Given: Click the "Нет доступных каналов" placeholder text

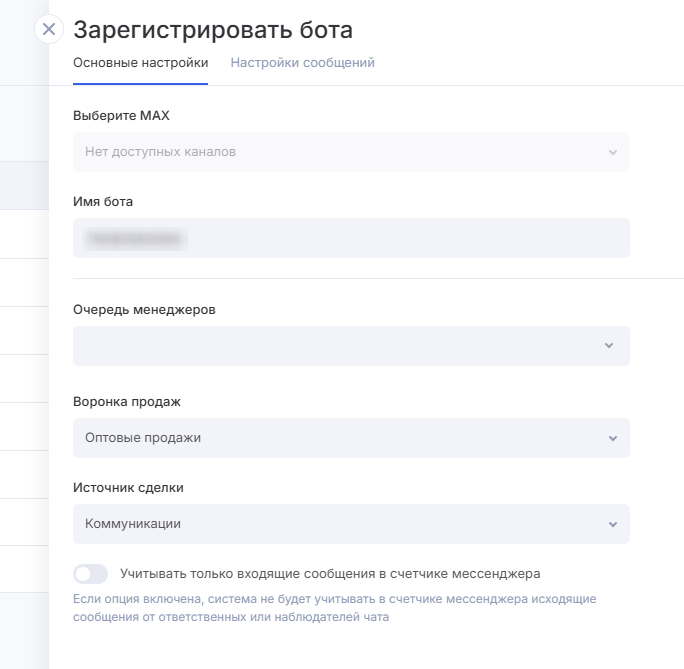Looking at the screenshot, I should point(160,152).
